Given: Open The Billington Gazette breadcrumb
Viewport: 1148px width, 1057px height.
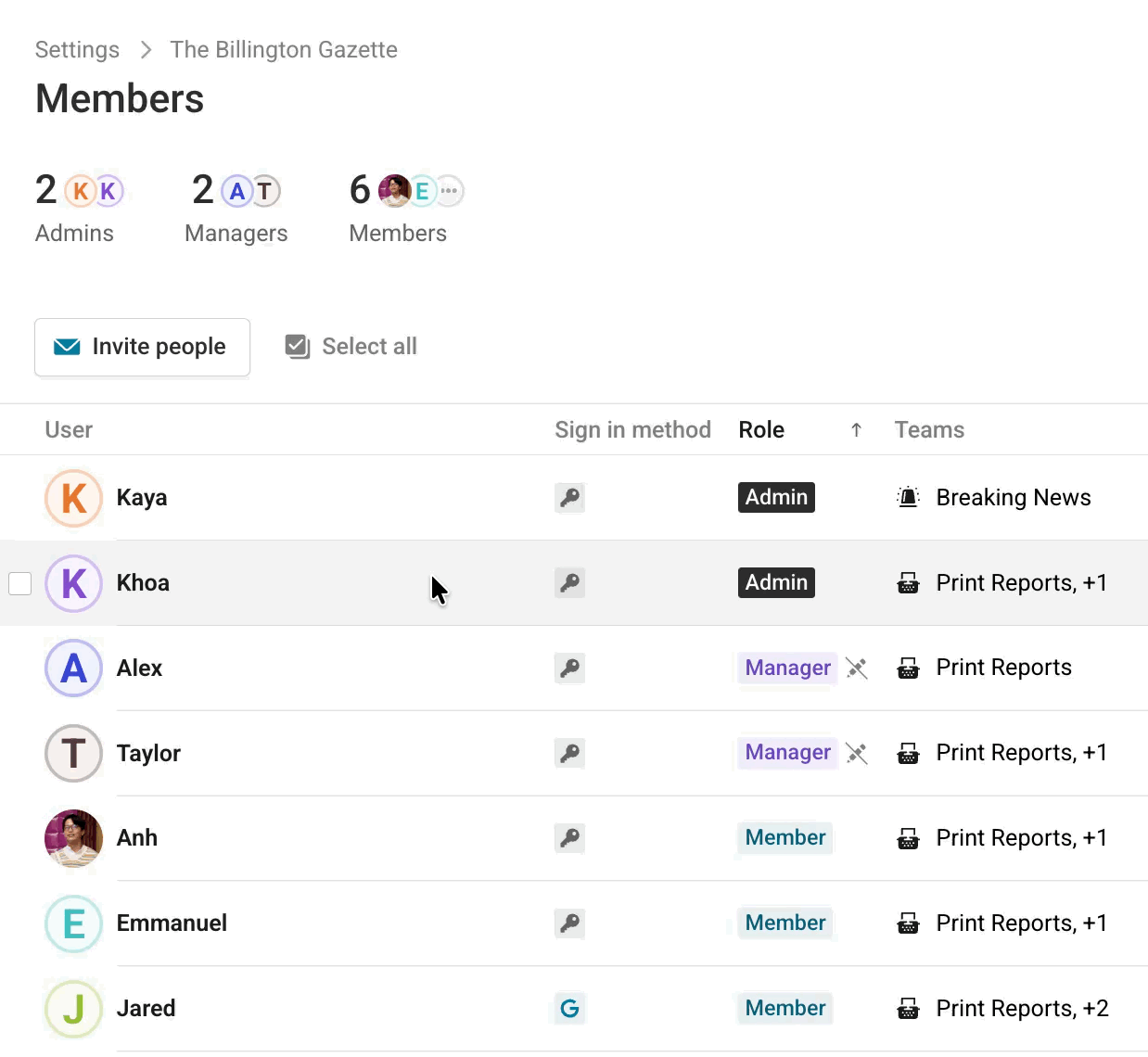Looking at the screenshot, I should (x=283, y=50).
